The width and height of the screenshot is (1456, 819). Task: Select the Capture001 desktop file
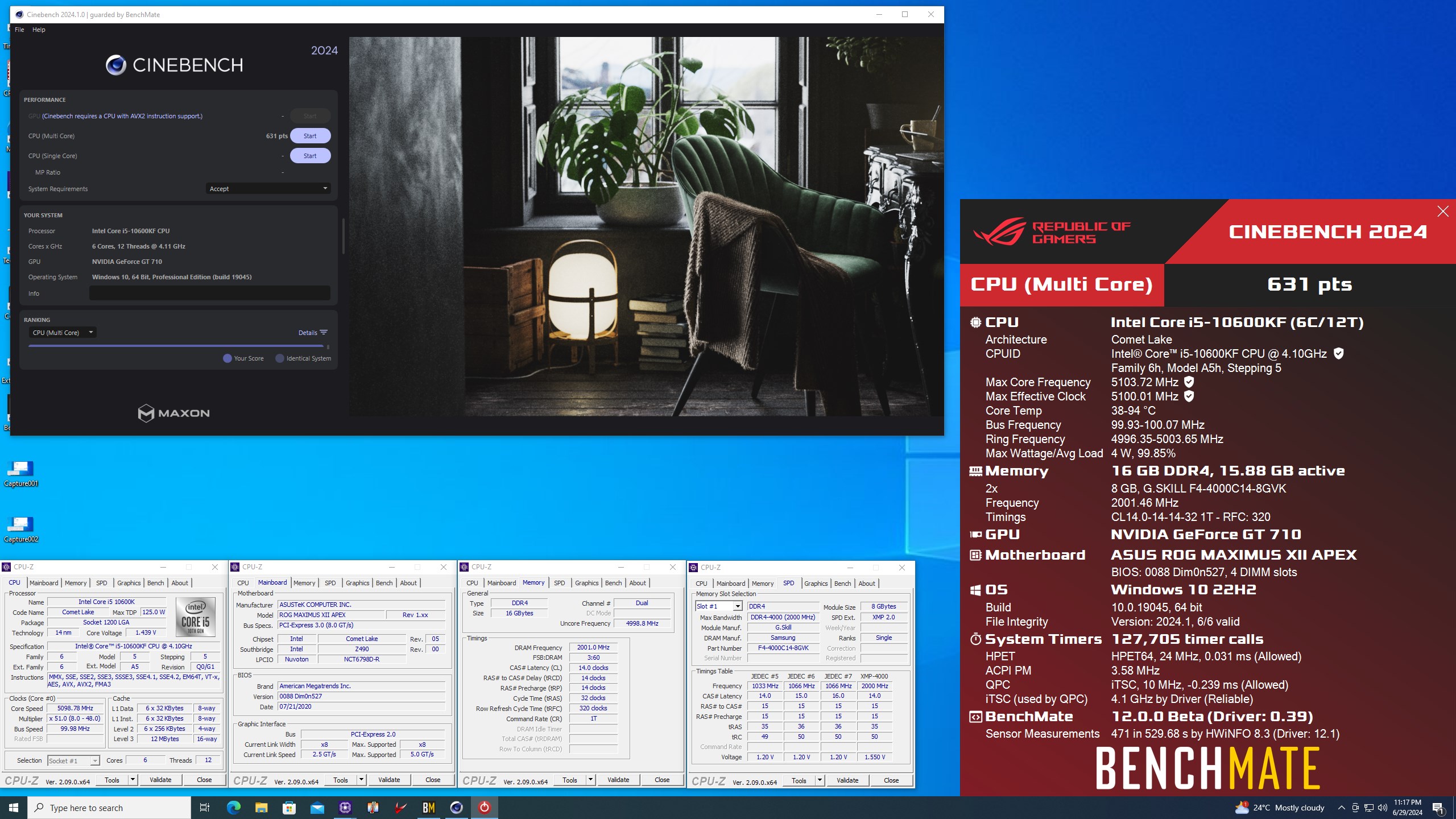[21, 474]
